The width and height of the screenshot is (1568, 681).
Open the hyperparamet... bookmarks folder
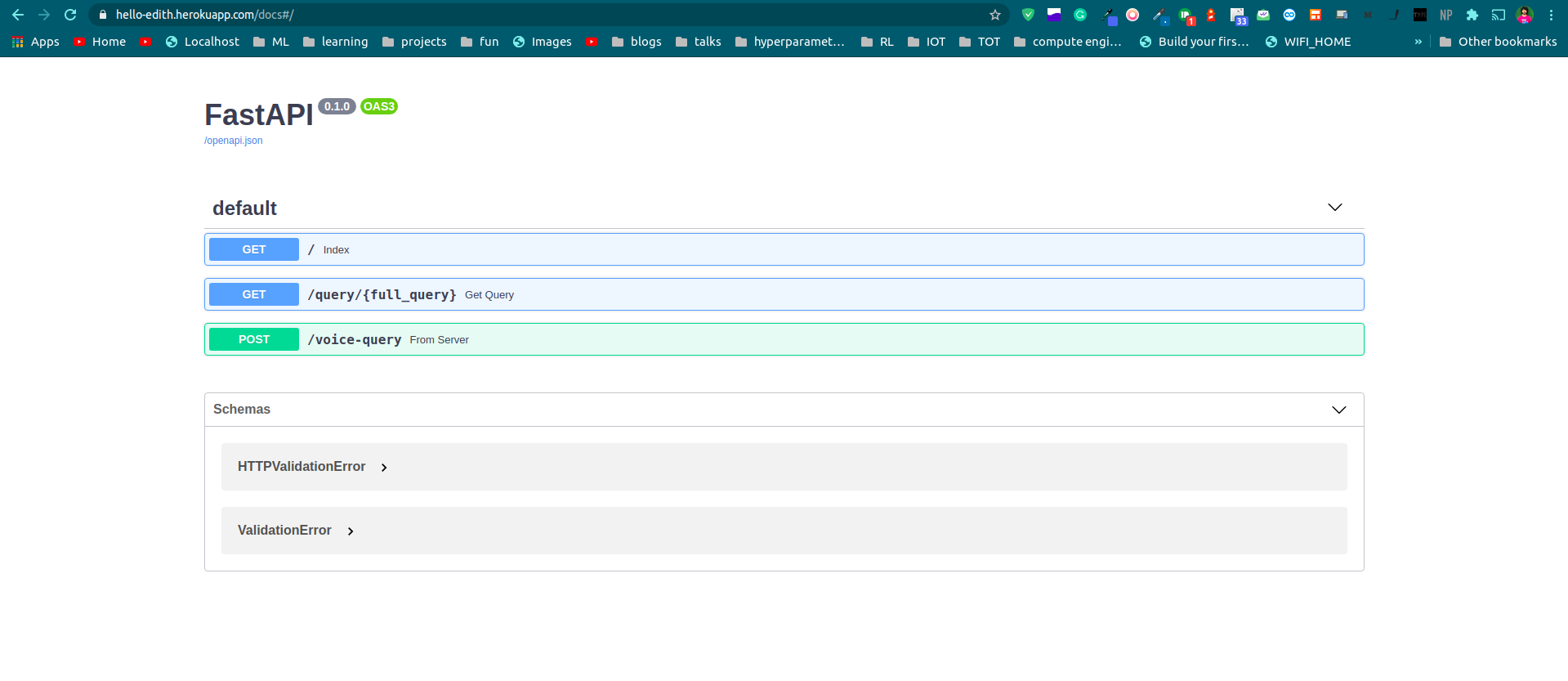789,42
